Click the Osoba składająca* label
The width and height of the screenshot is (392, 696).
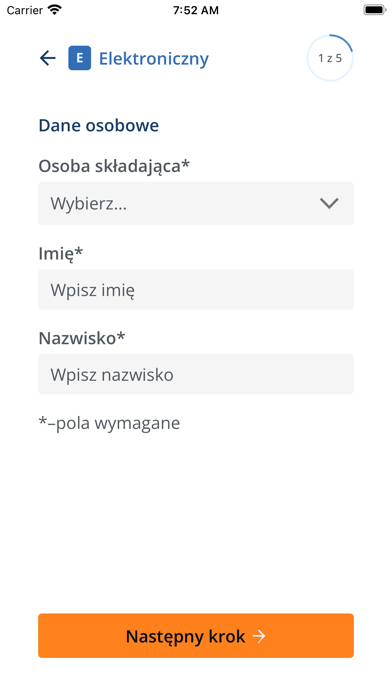[x=114, y=166]
